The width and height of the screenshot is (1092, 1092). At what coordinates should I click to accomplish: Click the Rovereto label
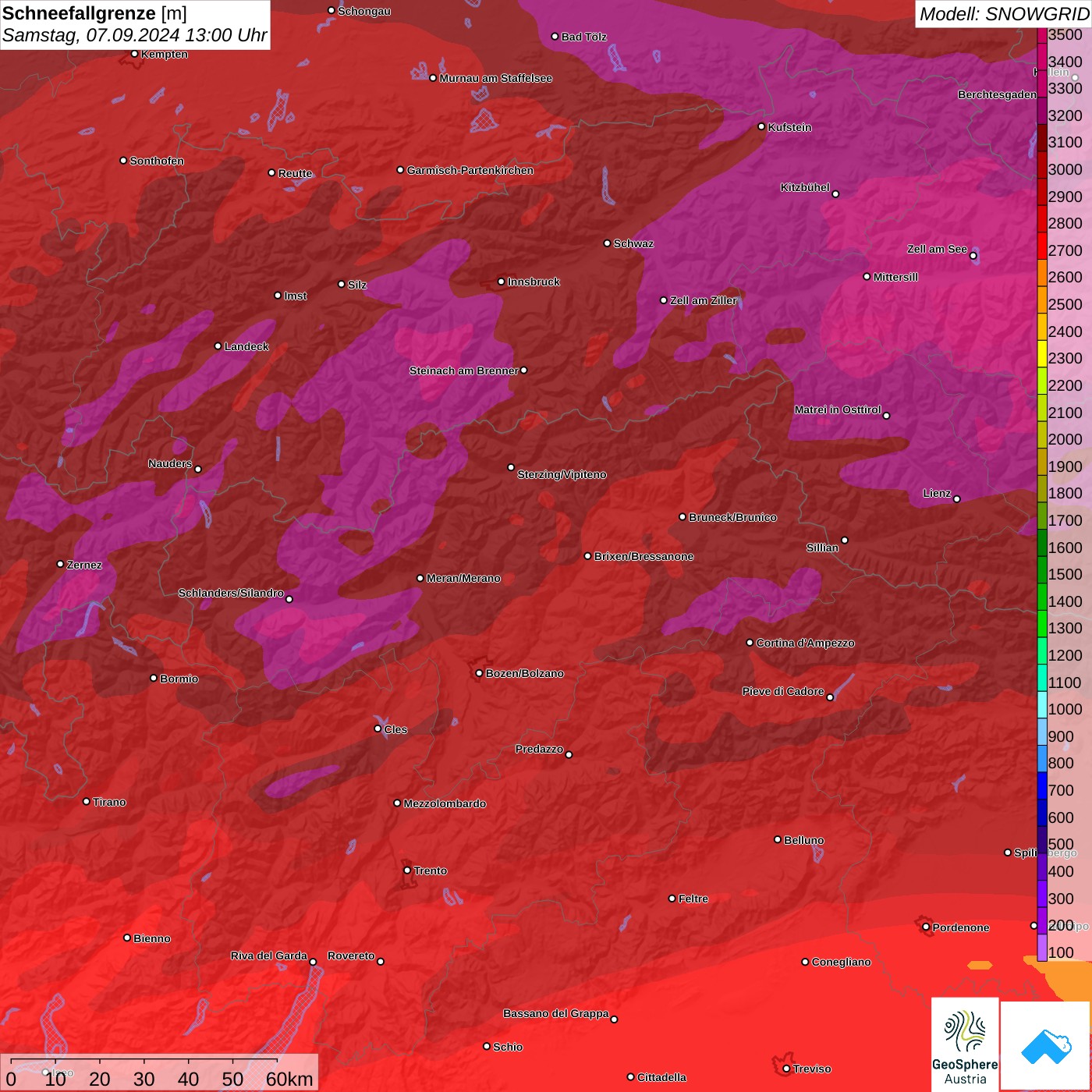click(351, 955)
